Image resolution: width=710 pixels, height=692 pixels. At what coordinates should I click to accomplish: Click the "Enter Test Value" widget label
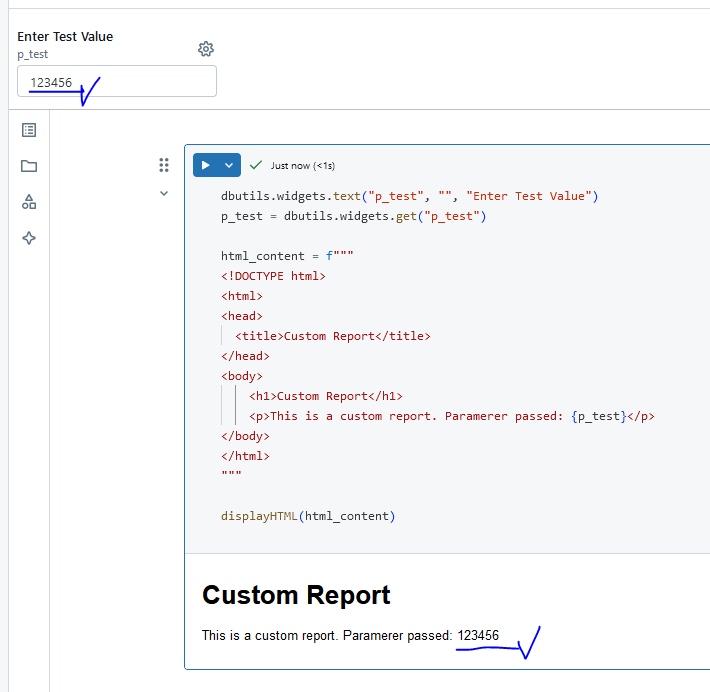pos(65,37)
